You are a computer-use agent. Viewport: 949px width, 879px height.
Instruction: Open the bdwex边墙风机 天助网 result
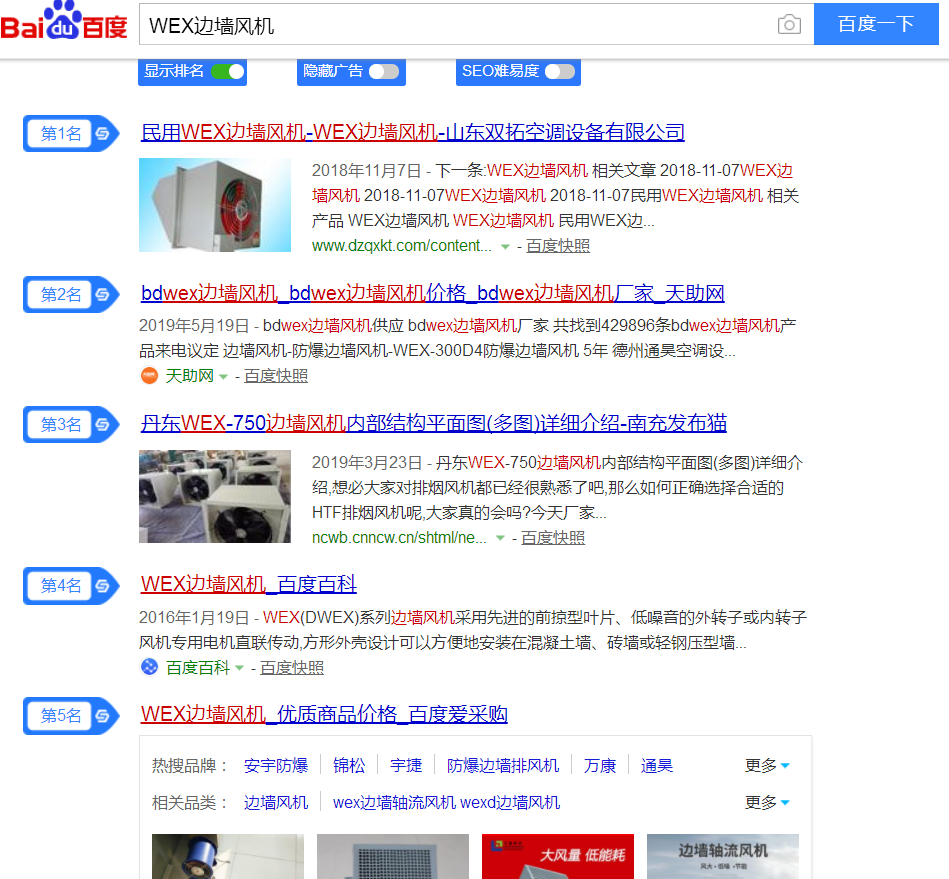click(433, 294)
